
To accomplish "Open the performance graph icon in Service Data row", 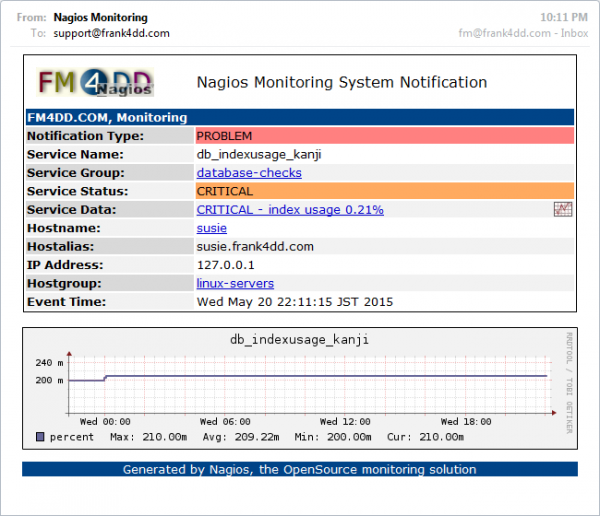I will (x=563, y=210).
